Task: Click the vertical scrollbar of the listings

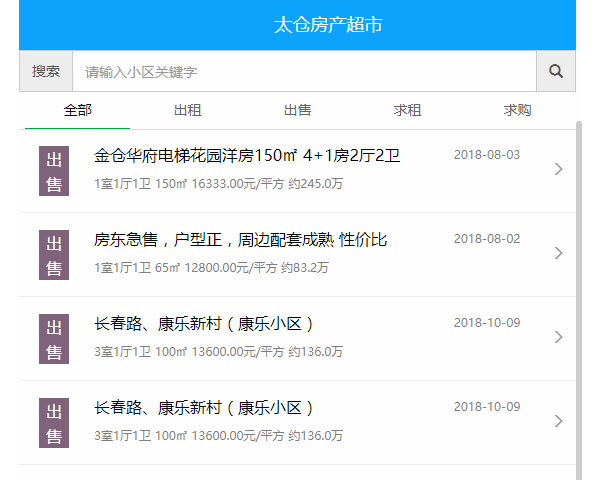Action: [x=579, y=300]
